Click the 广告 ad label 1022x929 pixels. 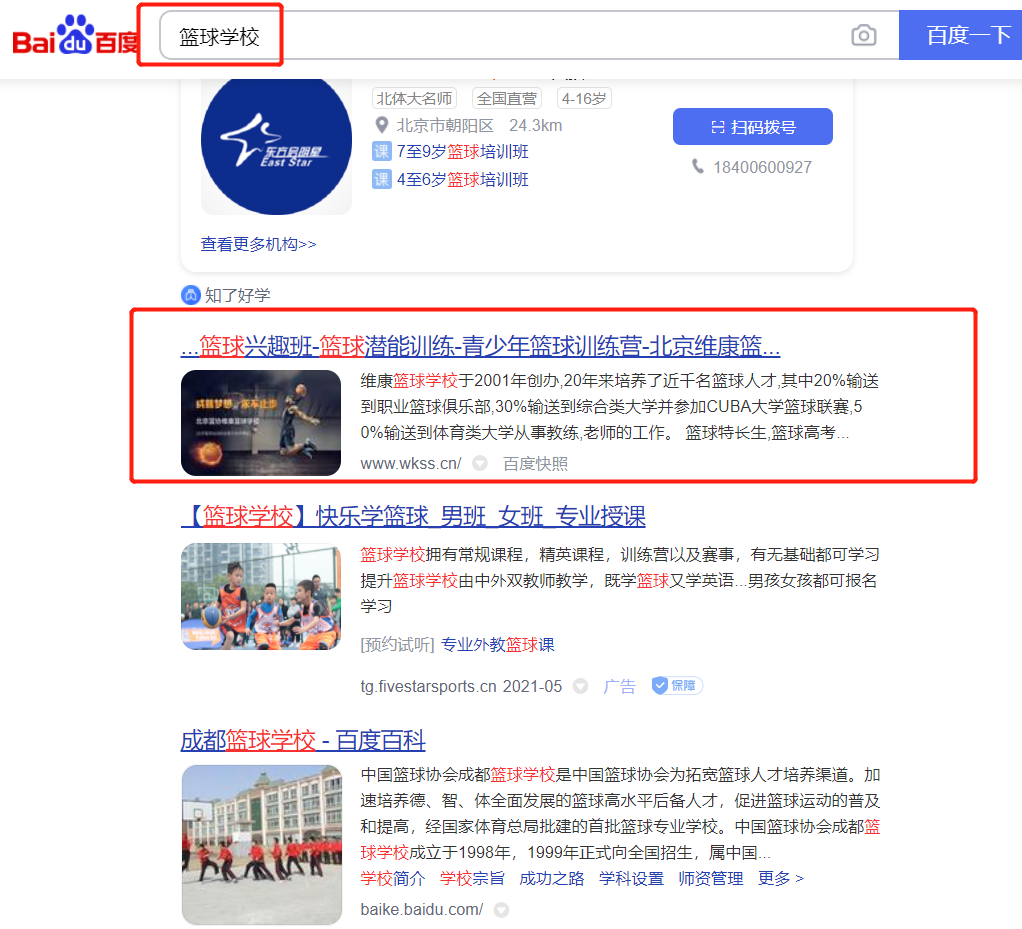coord(619,686)
